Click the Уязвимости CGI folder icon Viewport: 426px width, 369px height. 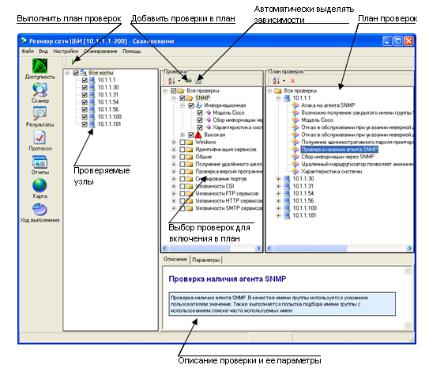(x=190, y=186)
